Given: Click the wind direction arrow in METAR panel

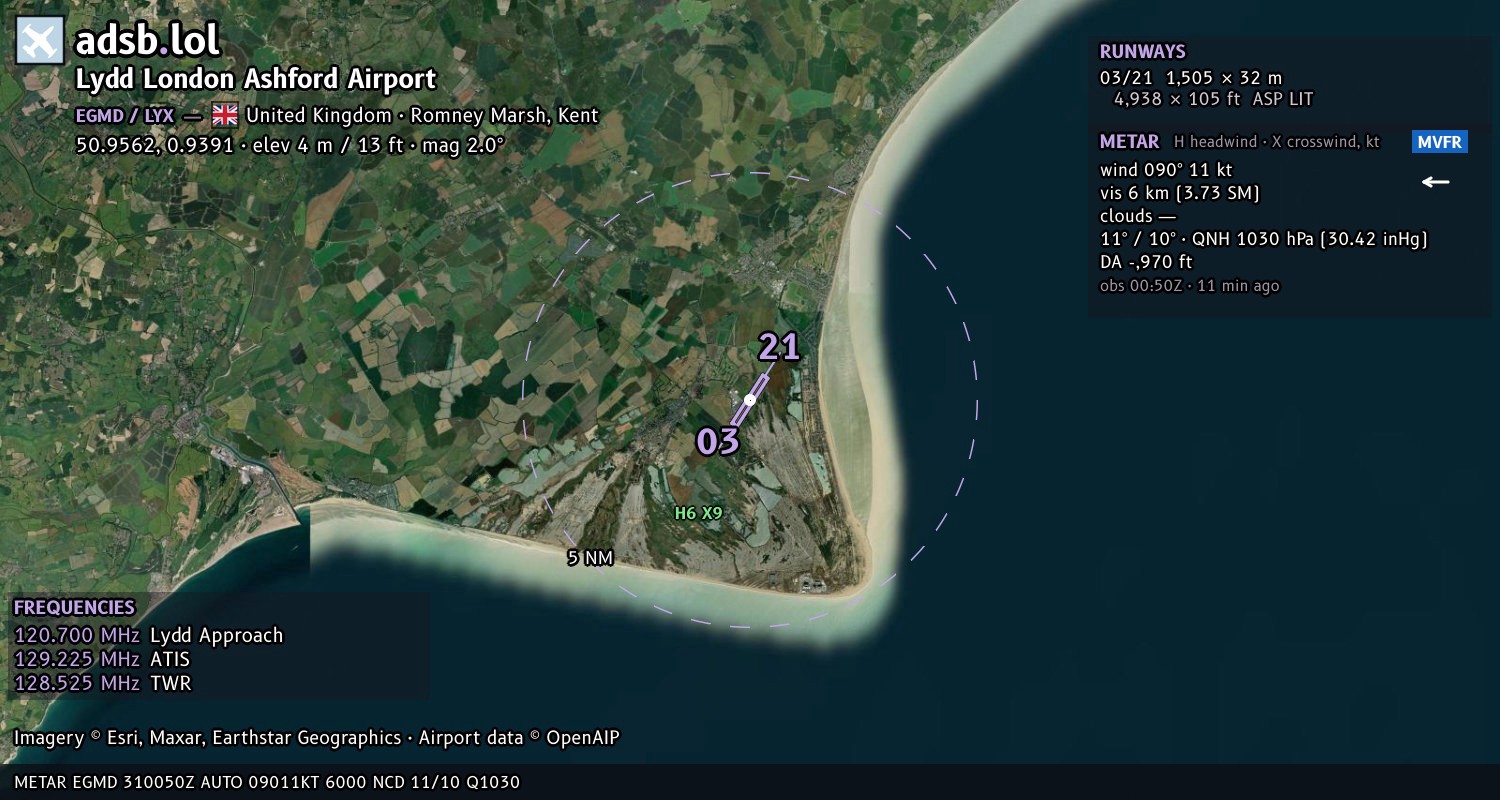Looking at the screenshot, I should click(x=1436, y=182).
